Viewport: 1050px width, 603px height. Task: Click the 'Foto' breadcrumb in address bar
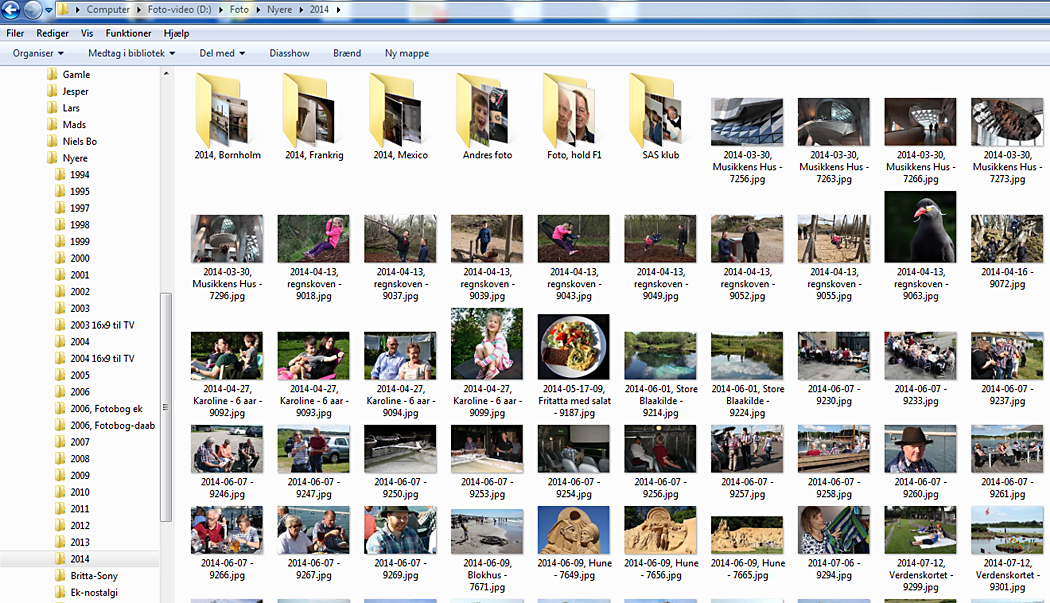(x=239, y=9)
